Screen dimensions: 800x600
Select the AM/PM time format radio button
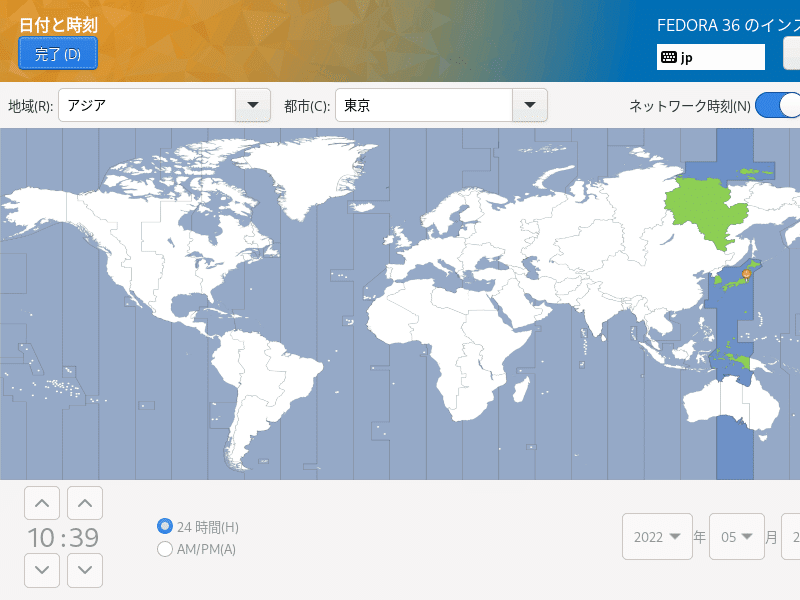click(x=165, y=549)
